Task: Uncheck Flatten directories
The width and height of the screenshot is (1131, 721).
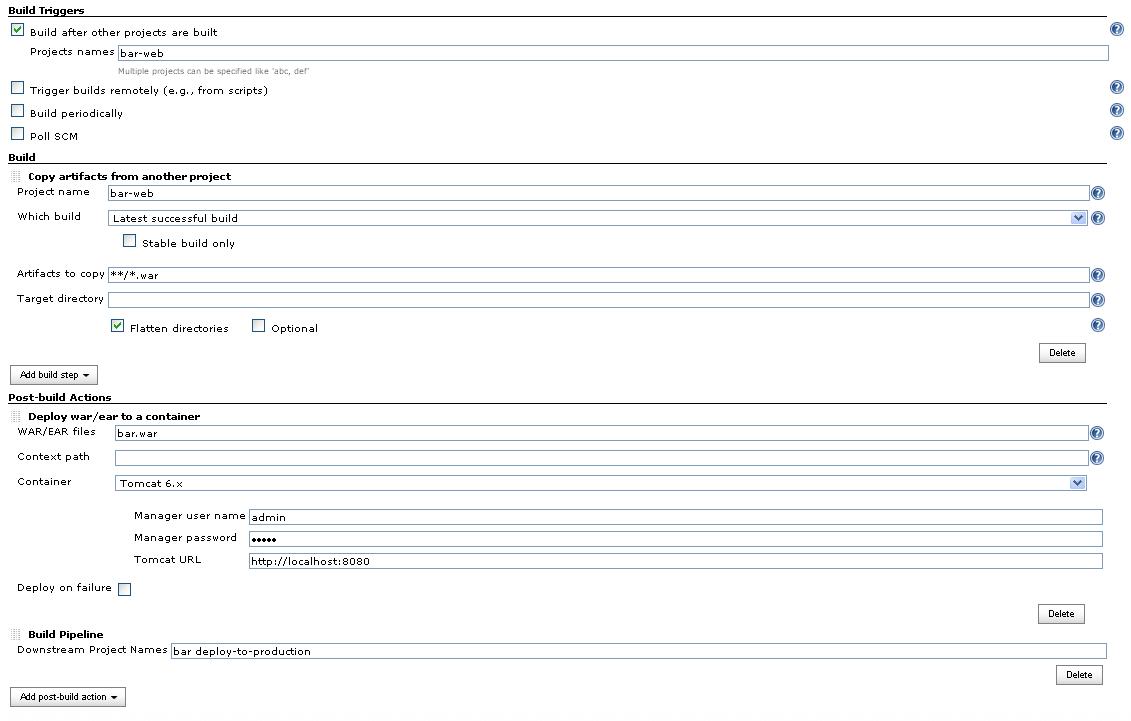Action: [118, 326]
